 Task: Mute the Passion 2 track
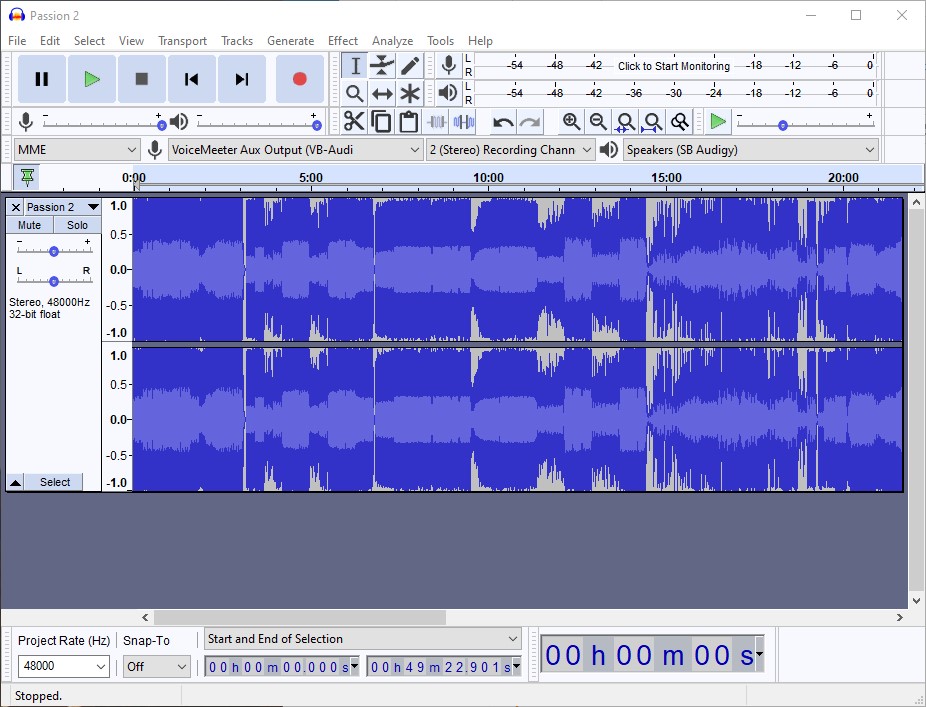30,225
